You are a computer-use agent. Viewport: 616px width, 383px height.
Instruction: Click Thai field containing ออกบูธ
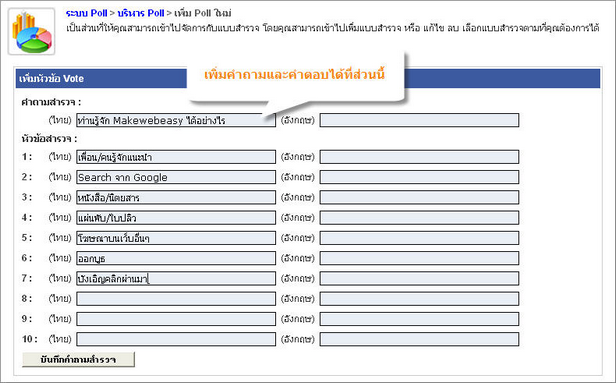(x=176, y=258)
